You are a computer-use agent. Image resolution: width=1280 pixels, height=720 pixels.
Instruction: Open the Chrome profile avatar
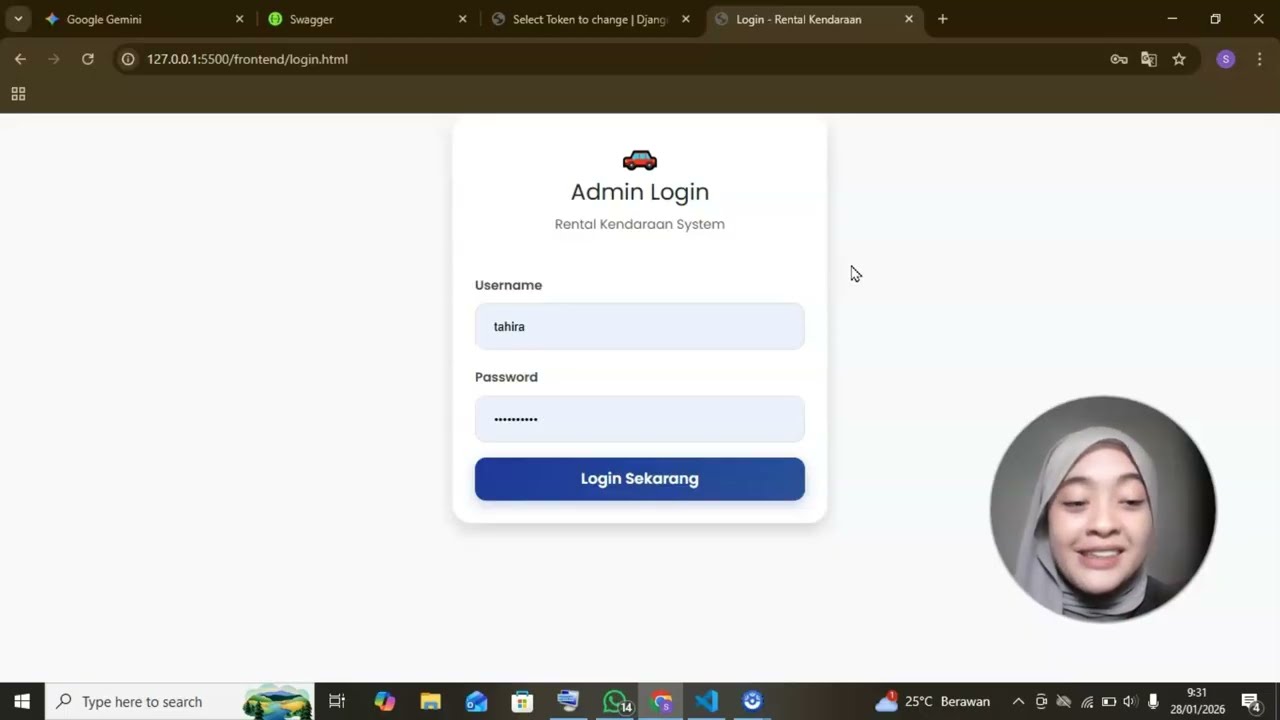pos(1226,59)
